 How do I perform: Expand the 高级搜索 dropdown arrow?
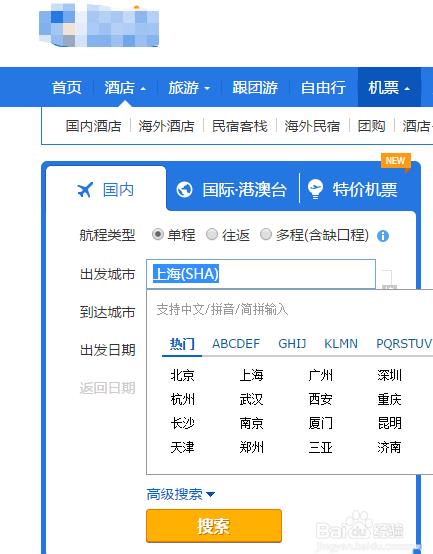(x=210, y=494)
